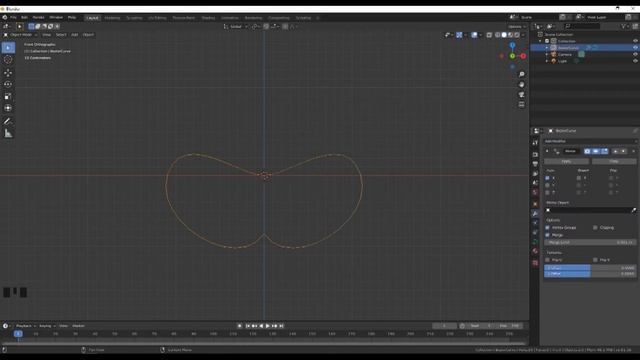640x360 pixels.
Task: Open the Global transform orientation dropdown
Action: click(236, 27)
